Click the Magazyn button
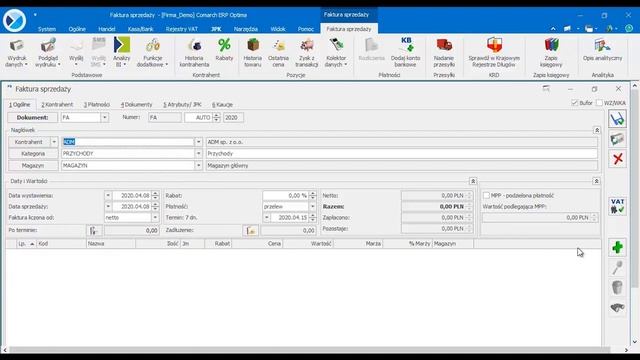The width and height of the screenshot is (640, 360). pyautogui.click(x=33, y=166)
